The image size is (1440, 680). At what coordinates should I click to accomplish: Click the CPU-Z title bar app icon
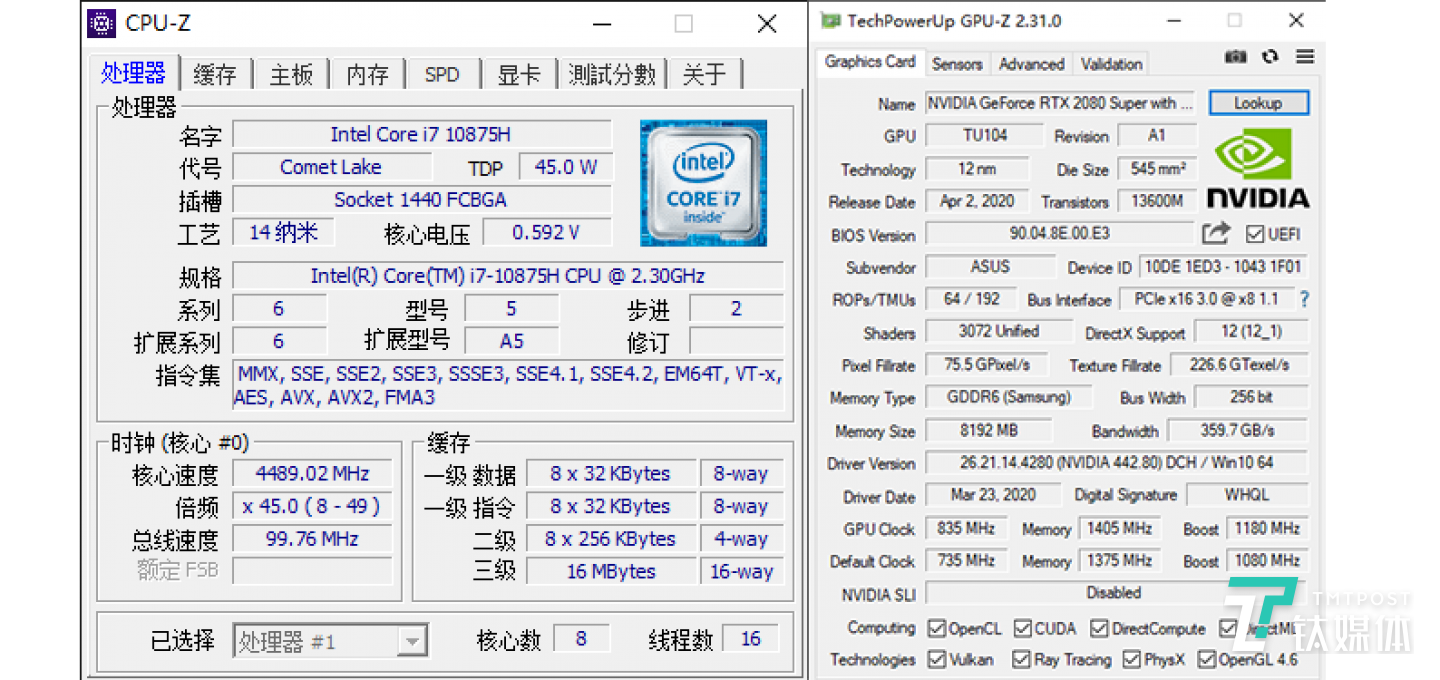point(101,23)
